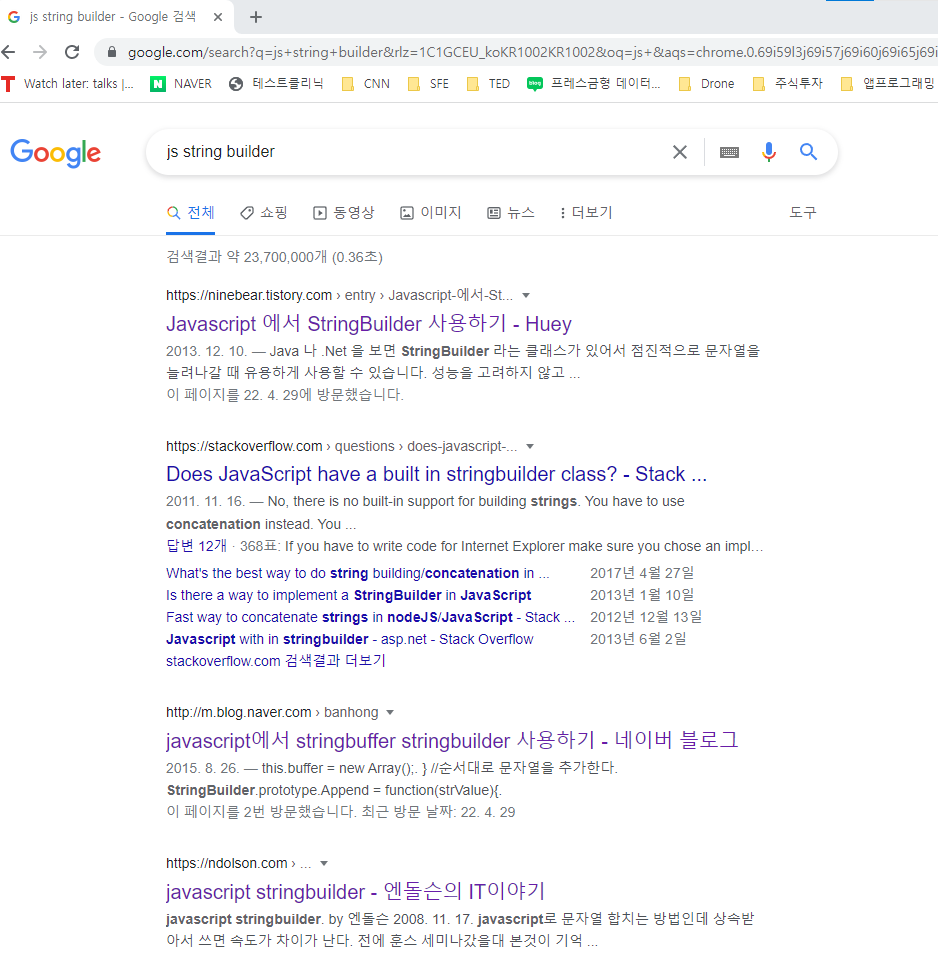Switch to the 뉴스 tab
Screen dimensions: 938x979
tap(511, 213)
